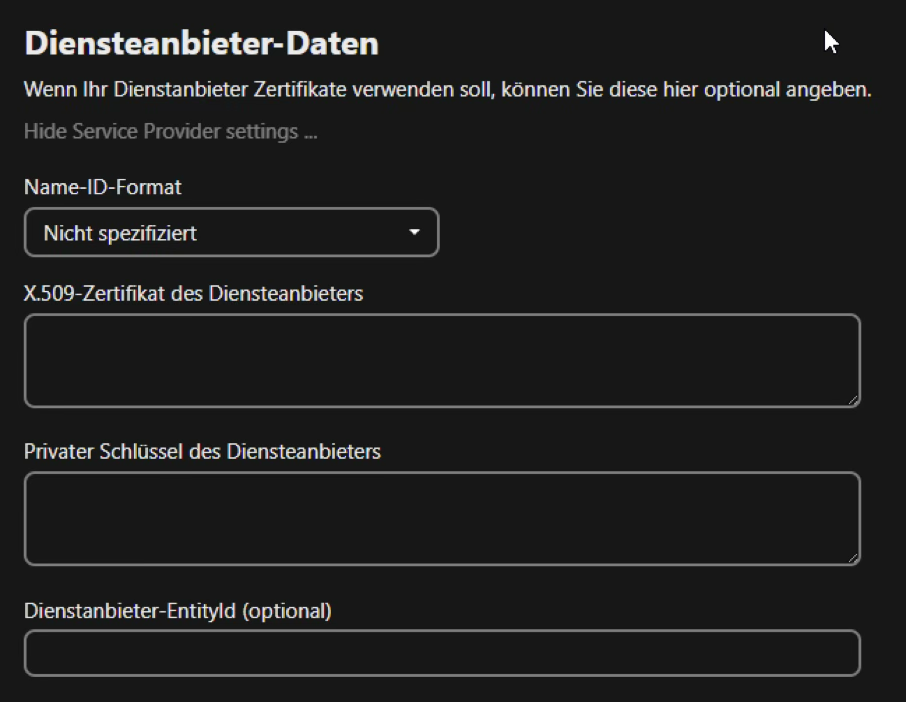
Task: Select the Nicht spezifiziert value text
Action: coord(120,233)
